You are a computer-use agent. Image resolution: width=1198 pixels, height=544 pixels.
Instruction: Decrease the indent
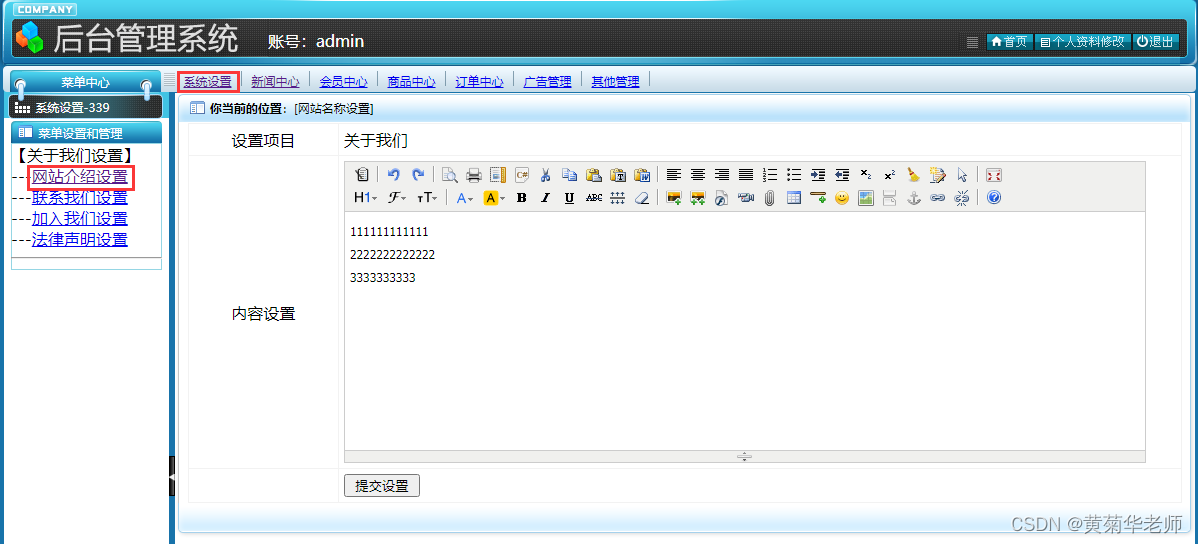[x=842, y=175]
